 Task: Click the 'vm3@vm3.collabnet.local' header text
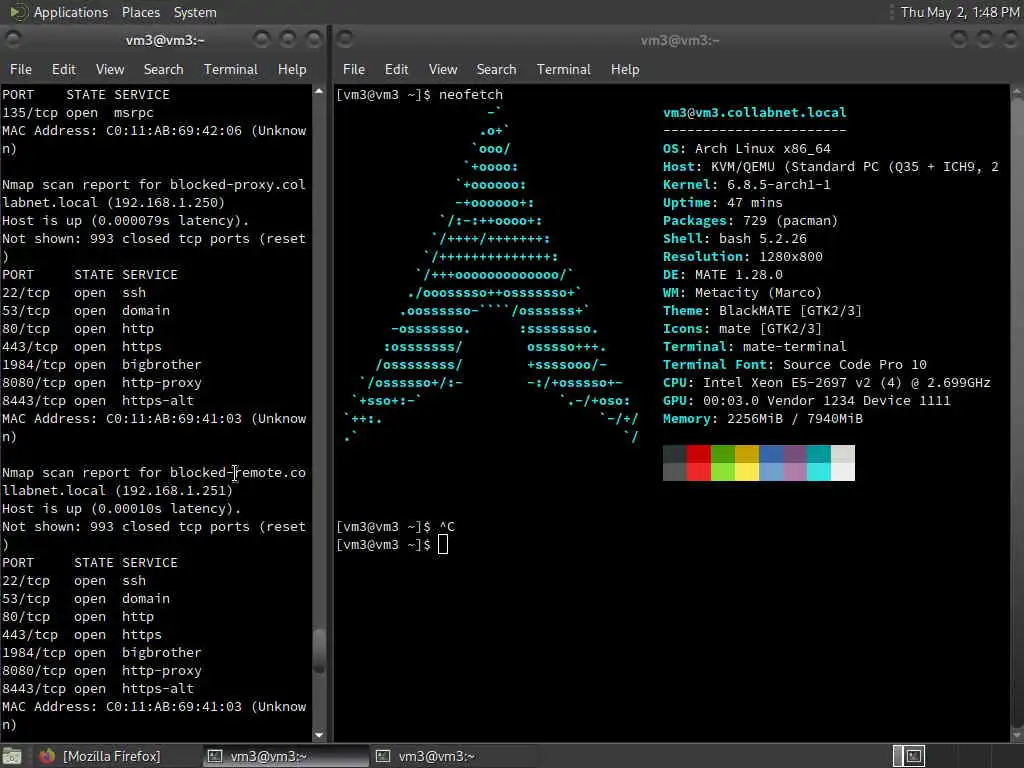(x=754, y=112)
